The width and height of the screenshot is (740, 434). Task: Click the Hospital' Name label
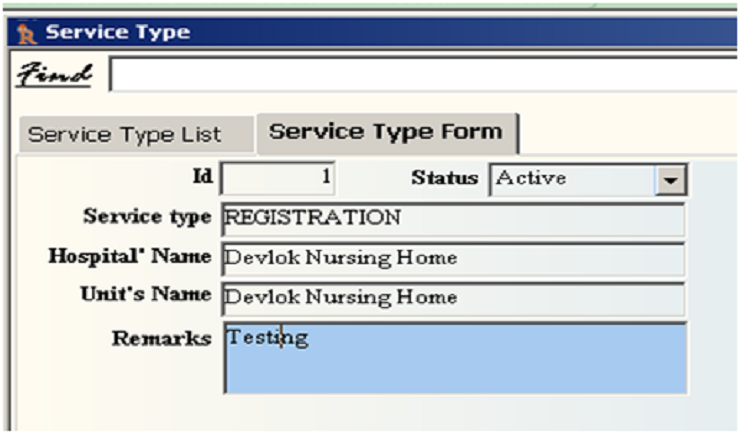[130, 256]
